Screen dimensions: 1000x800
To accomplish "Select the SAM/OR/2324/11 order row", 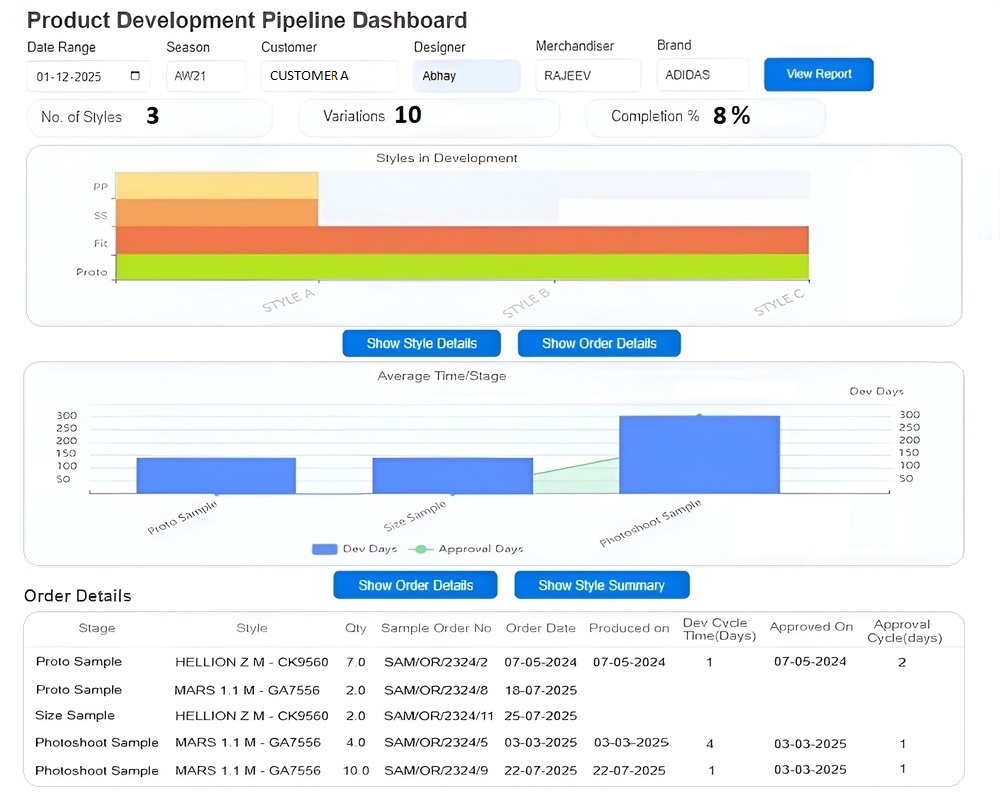I will 494,716.
